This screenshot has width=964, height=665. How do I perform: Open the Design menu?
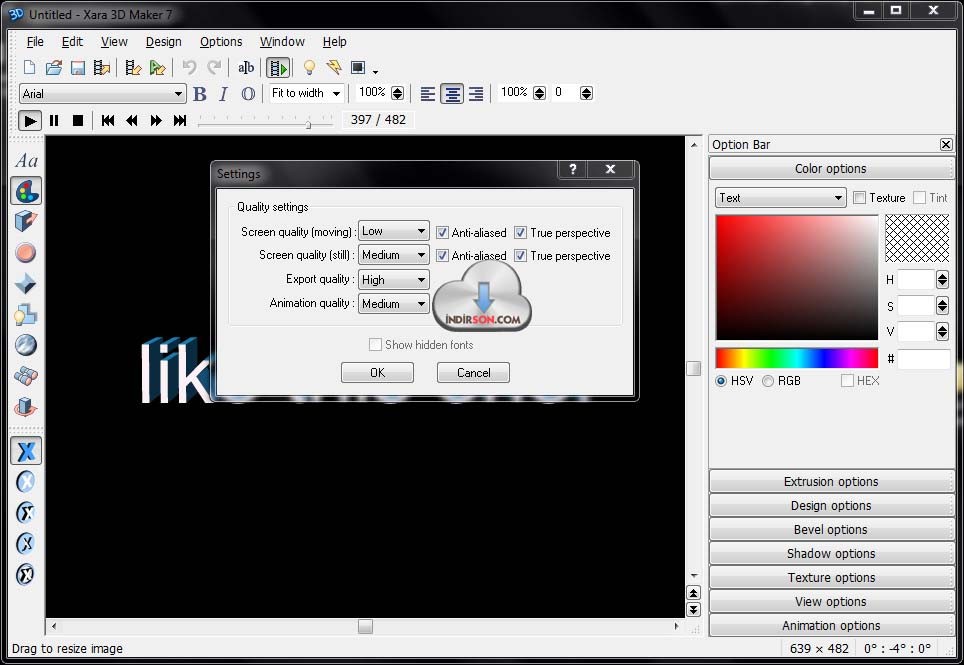[x=164, y=42]
